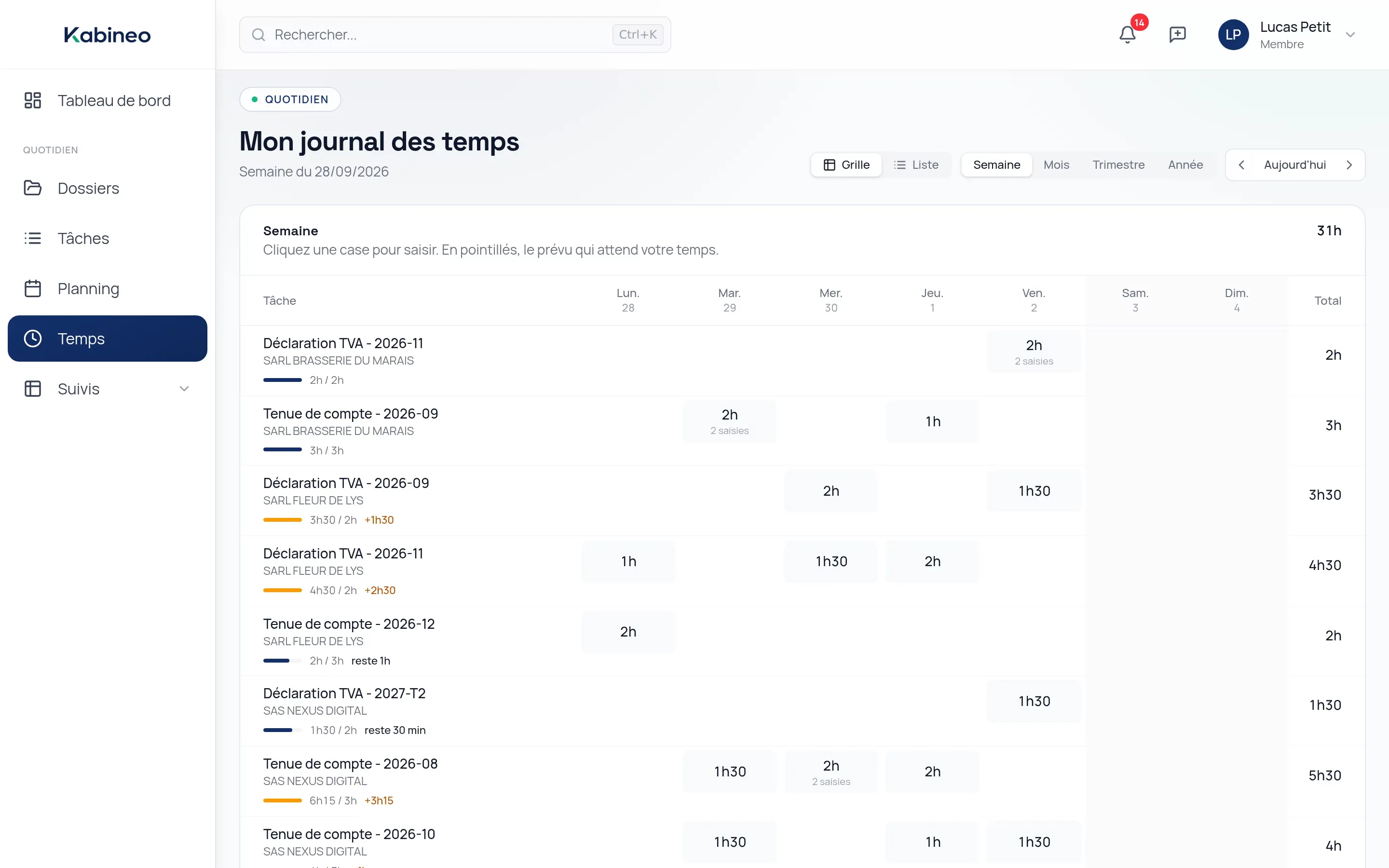
Task: Click the Temps clock icon
Action: [x=33, y=338]
